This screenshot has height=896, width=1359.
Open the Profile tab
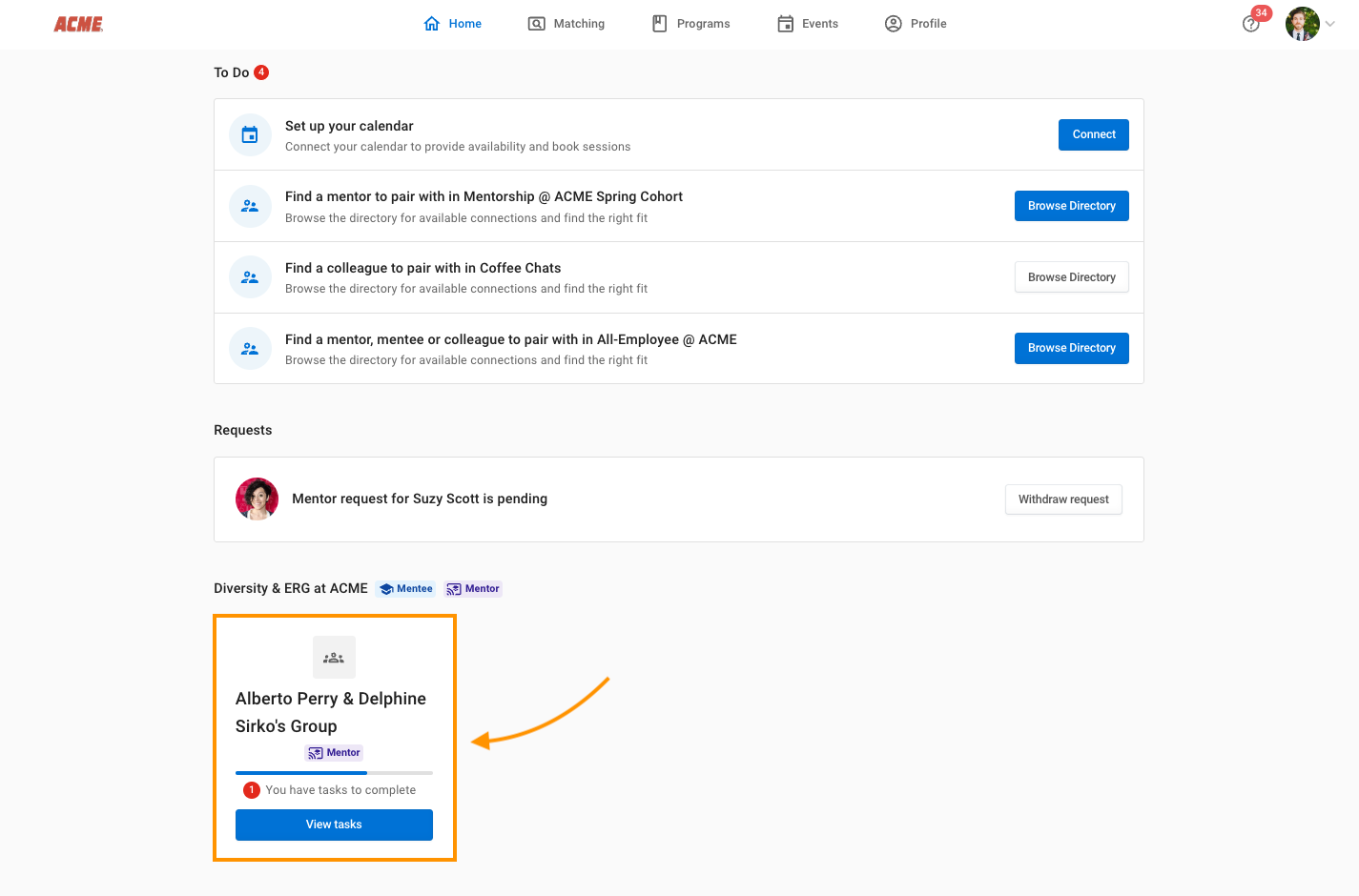pyautogui.click(x=916, y=24)
